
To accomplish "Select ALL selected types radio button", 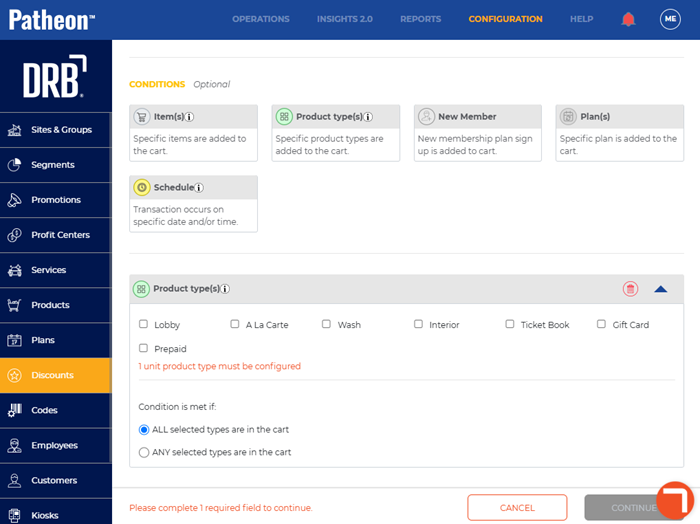I will pos(144,430).
